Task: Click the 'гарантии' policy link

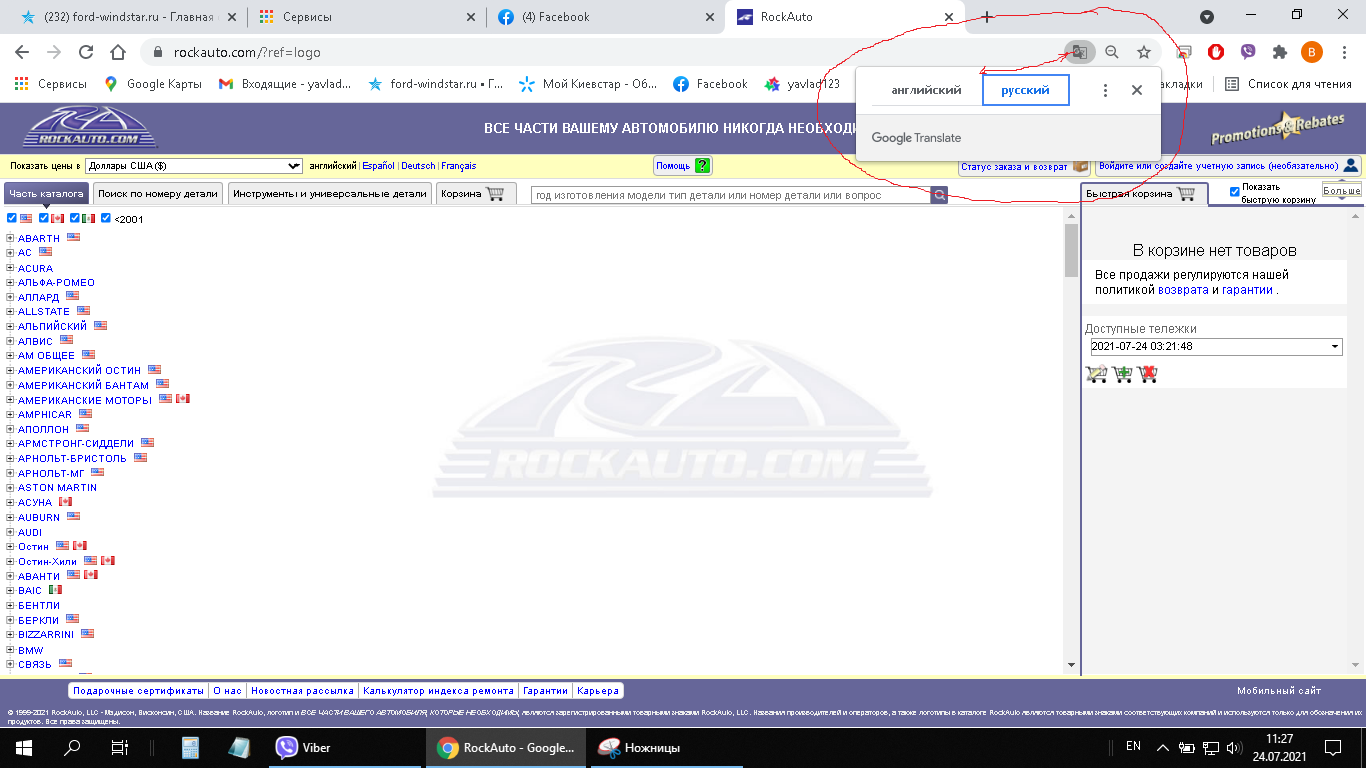Action: (1247, 290)
